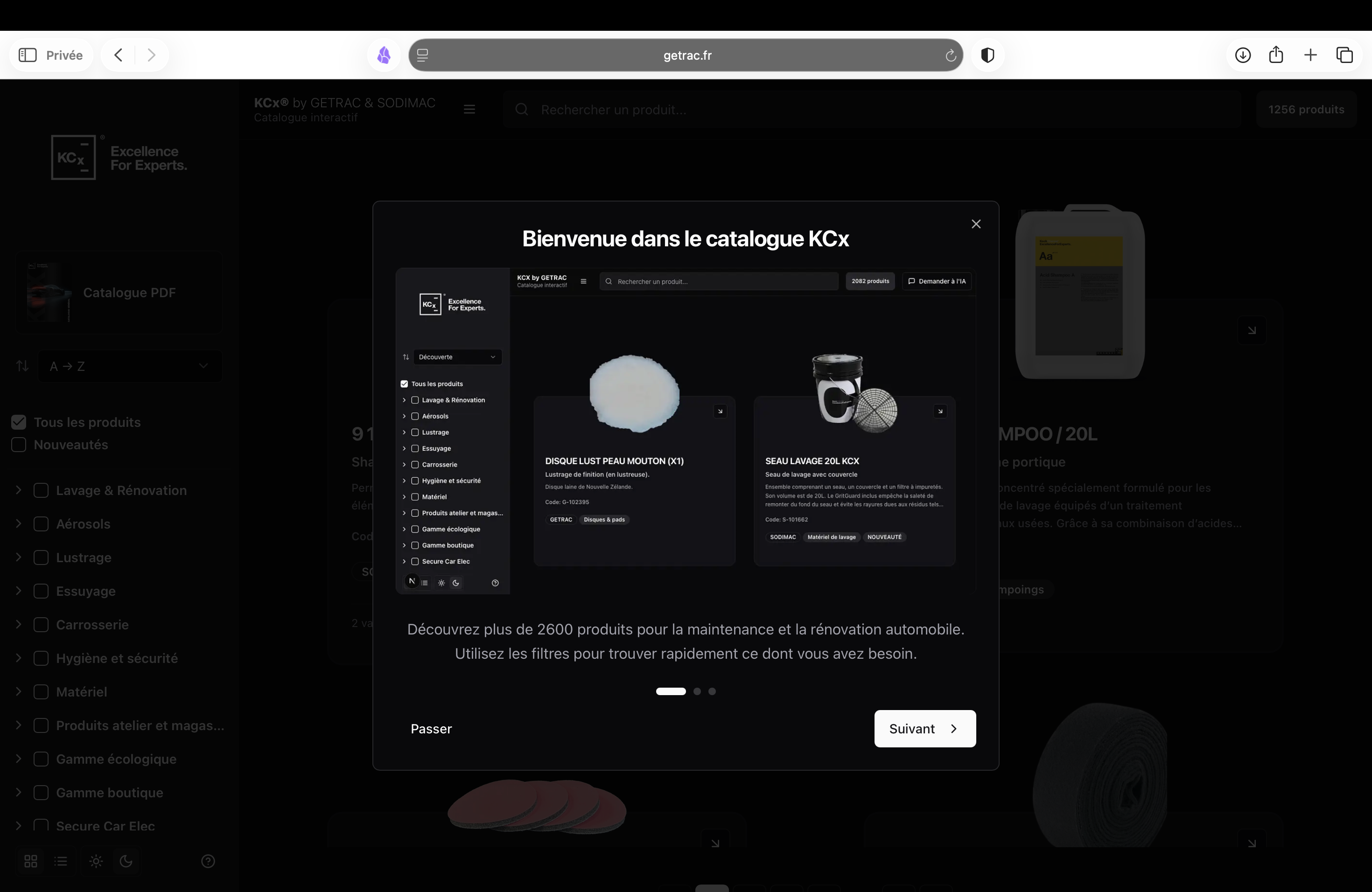Expand the Hygiène et sécurité chevron
Screen dimensions: 1372x892
coord(19,658)
